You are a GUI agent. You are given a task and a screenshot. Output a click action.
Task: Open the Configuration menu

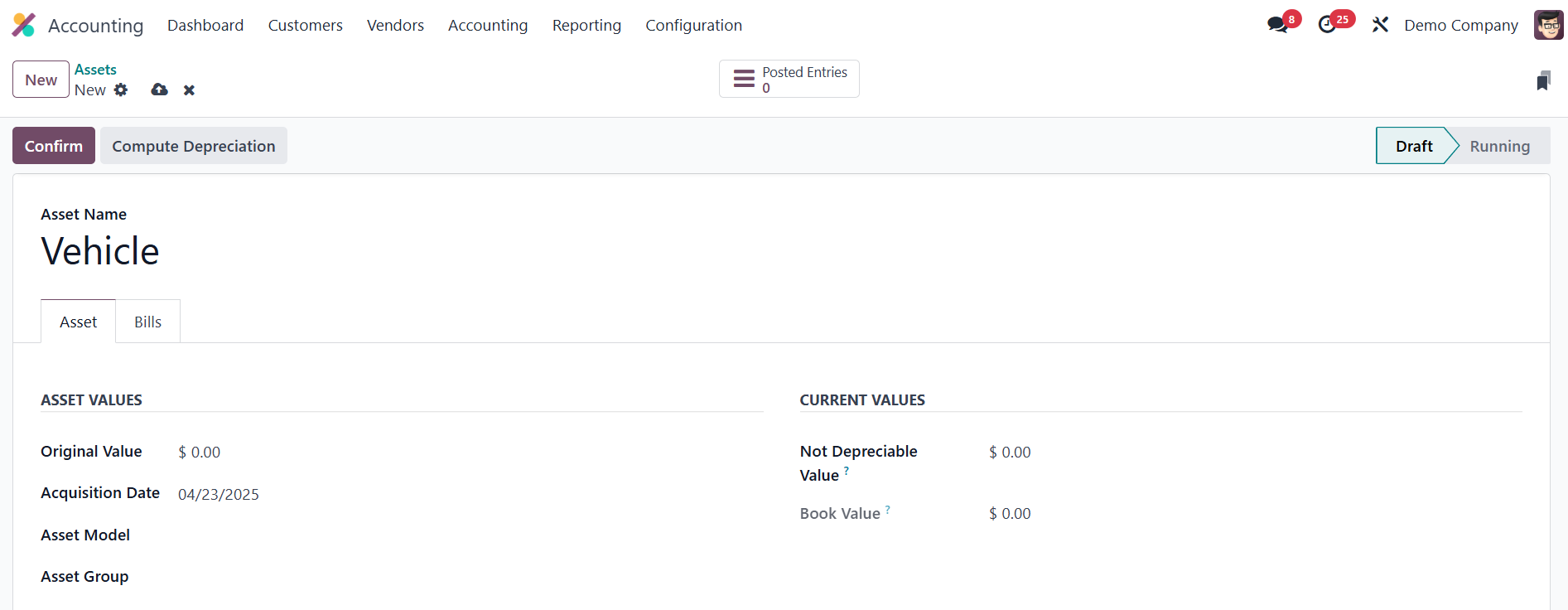[693, 25]
